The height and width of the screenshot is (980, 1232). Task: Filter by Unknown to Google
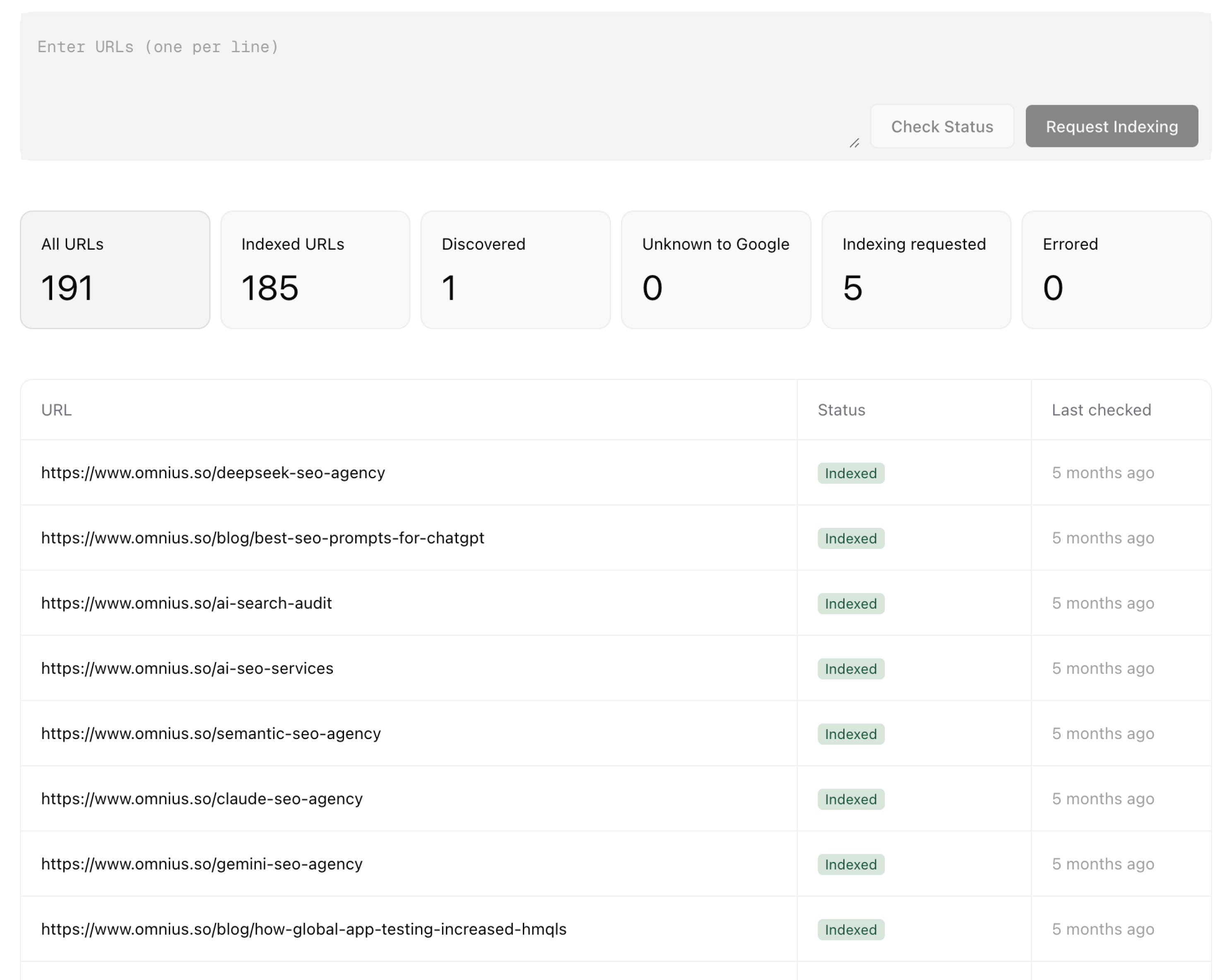715,270
